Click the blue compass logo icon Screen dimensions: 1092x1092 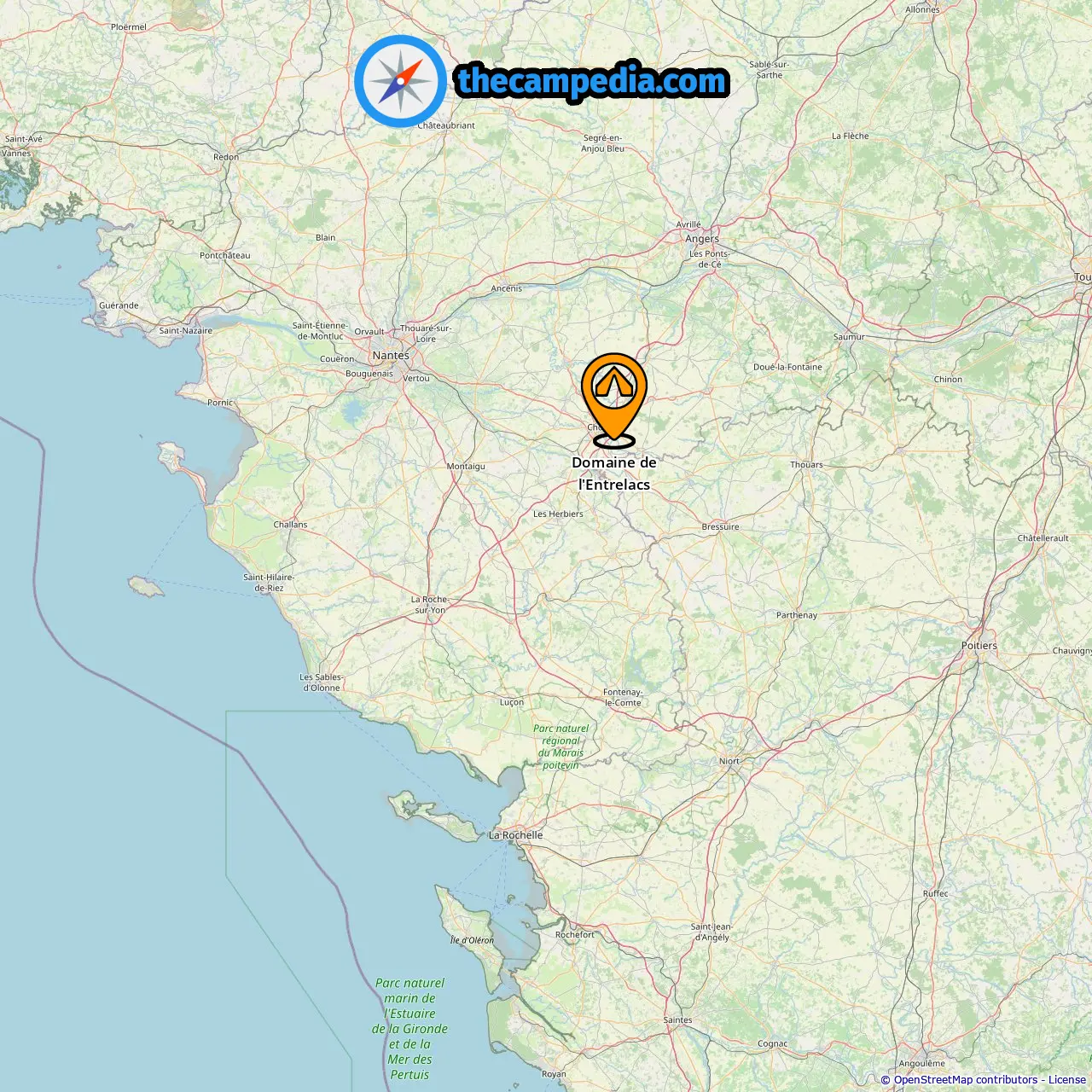[x=400, y=81]
